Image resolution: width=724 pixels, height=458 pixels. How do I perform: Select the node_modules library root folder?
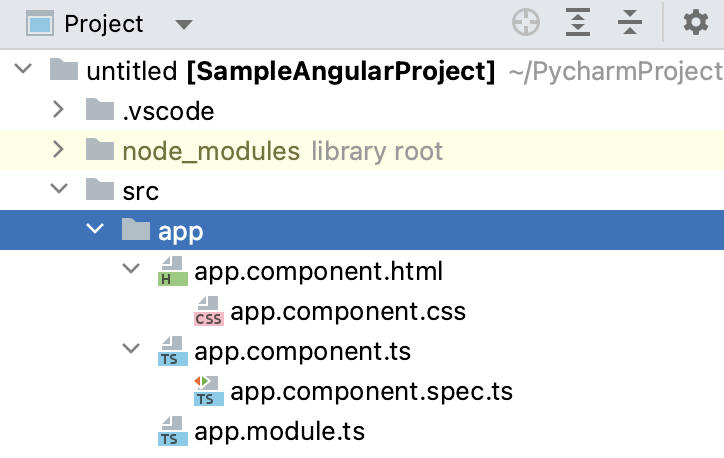pos(210,151)
